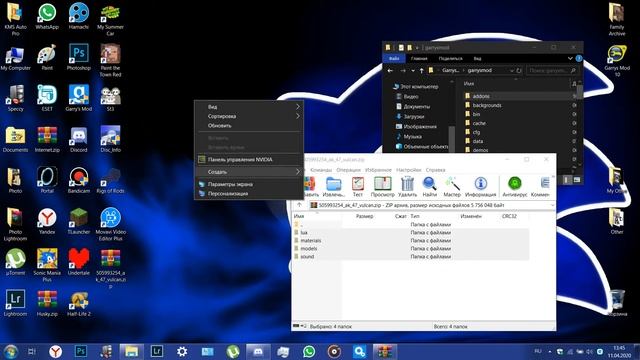Viewport: 640px width, 360px height.
Task: Expand Сортировка submenu in context menu
Action: (x=249, y=116)
